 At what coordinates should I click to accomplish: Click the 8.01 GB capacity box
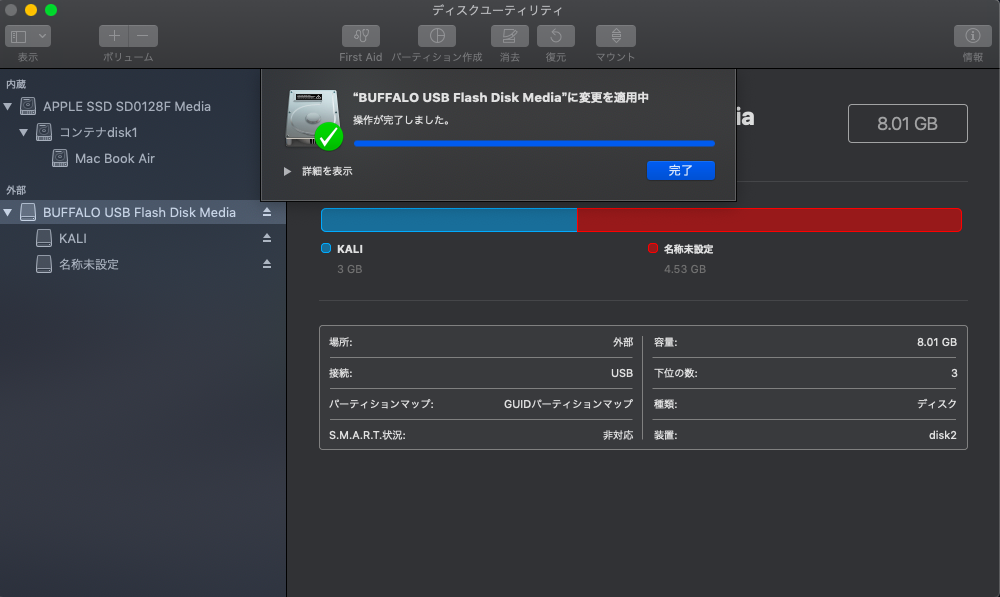click(x=907, y=124)
